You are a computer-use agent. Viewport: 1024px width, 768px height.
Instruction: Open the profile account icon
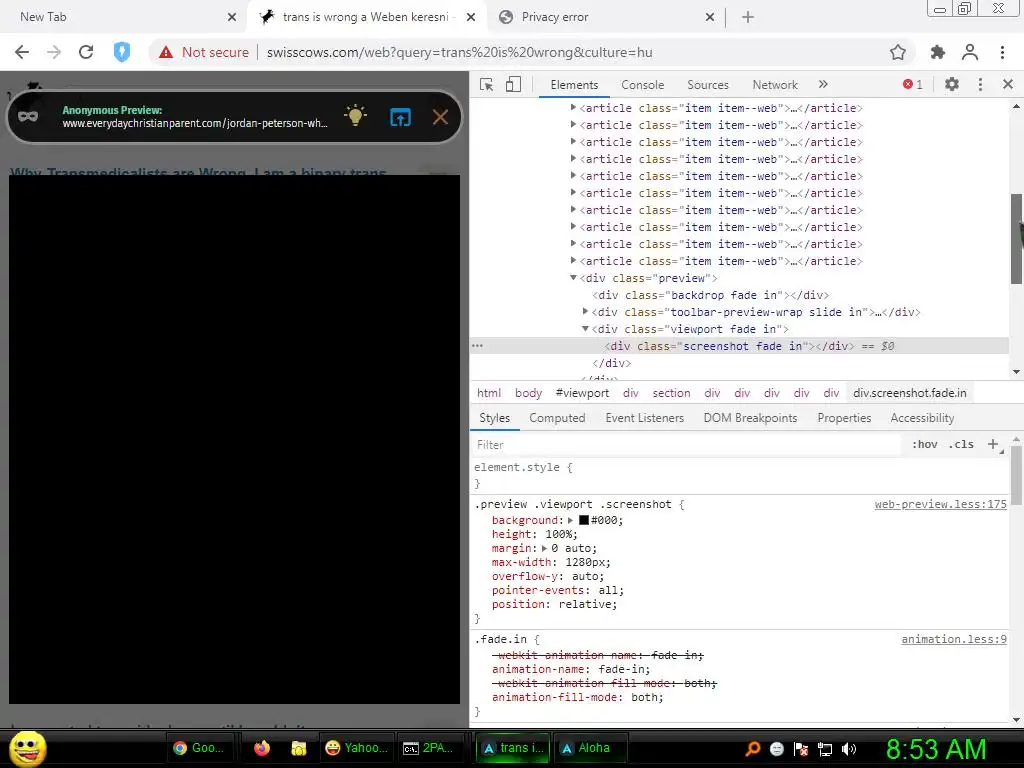pyautogui.click(x=970, y=52)
